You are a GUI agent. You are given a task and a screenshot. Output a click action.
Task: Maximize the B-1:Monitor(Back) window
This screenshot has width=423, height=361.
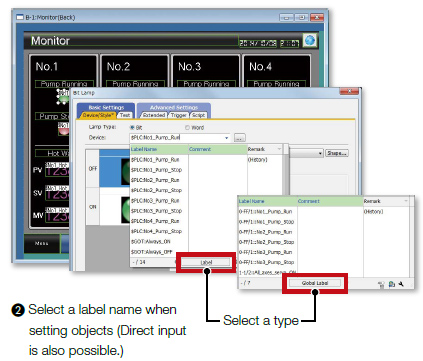point(302,17)
